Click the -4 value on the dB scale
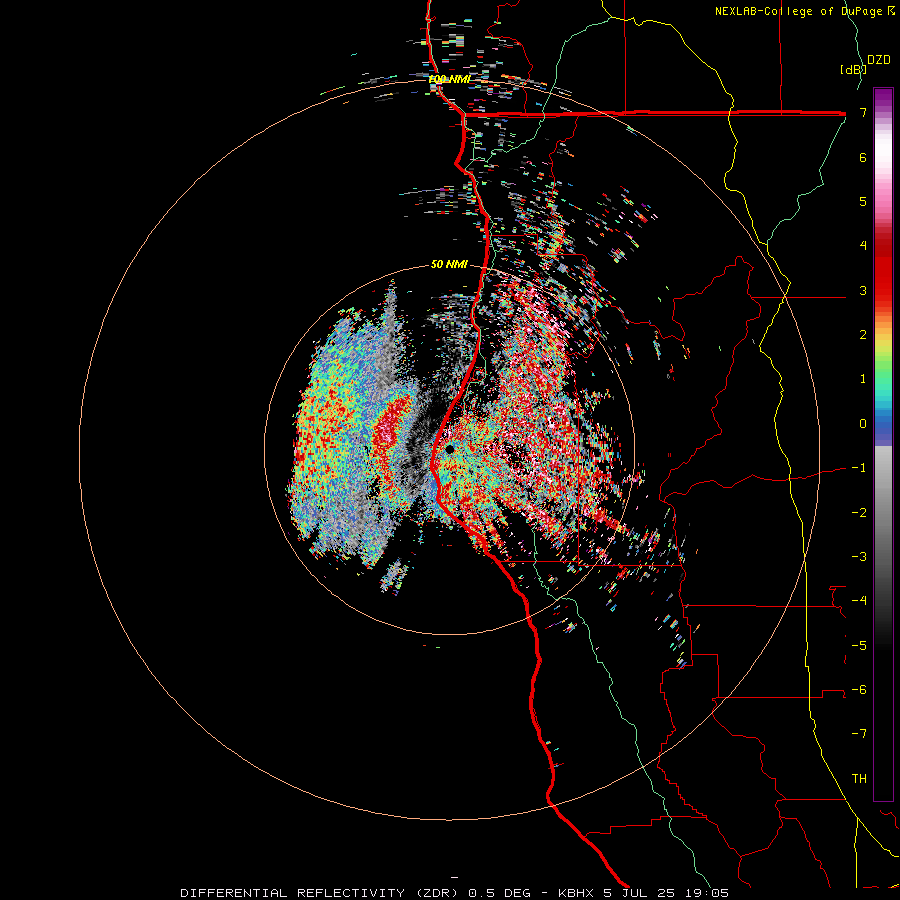Image resolution: width=900 pixels, height=900 pixels. pos(859,601)
